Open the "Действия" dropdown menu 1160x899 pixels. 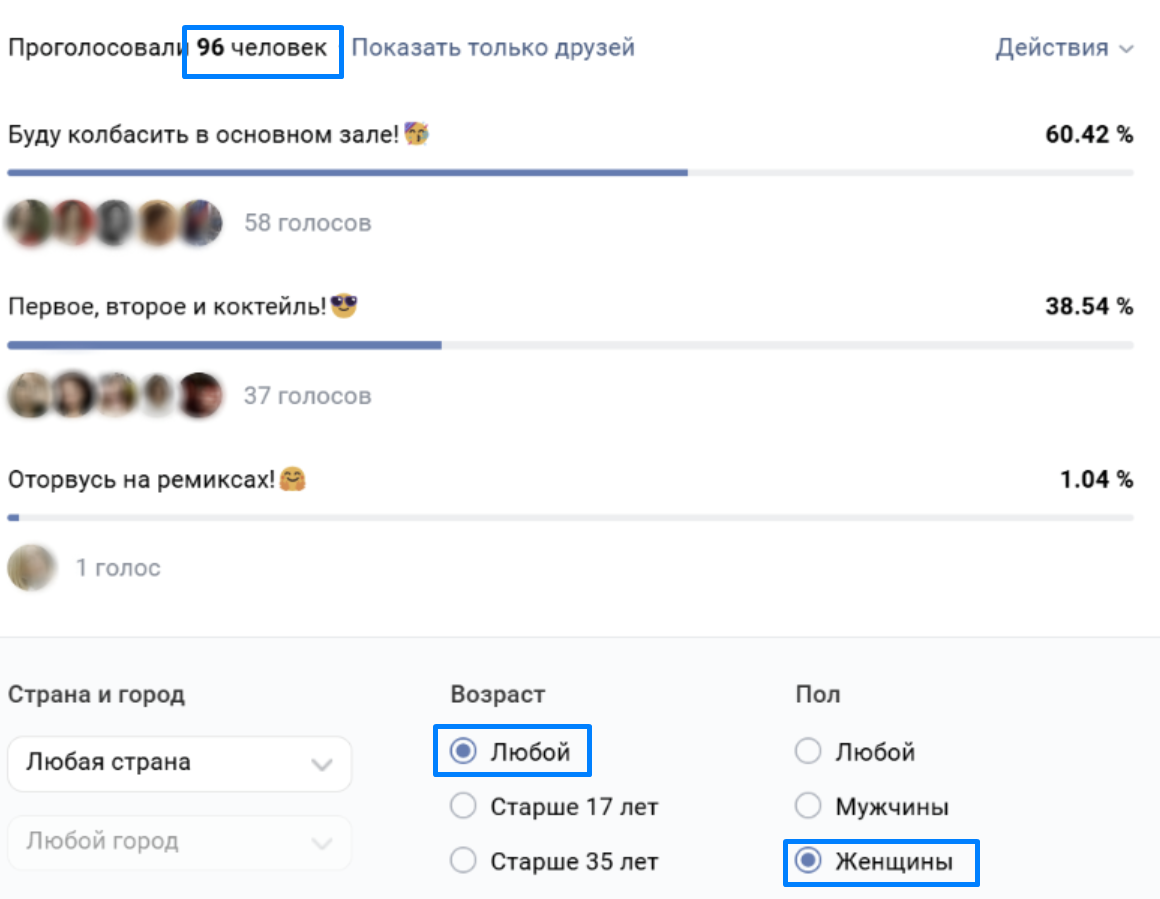click(x=1064, y=47)
